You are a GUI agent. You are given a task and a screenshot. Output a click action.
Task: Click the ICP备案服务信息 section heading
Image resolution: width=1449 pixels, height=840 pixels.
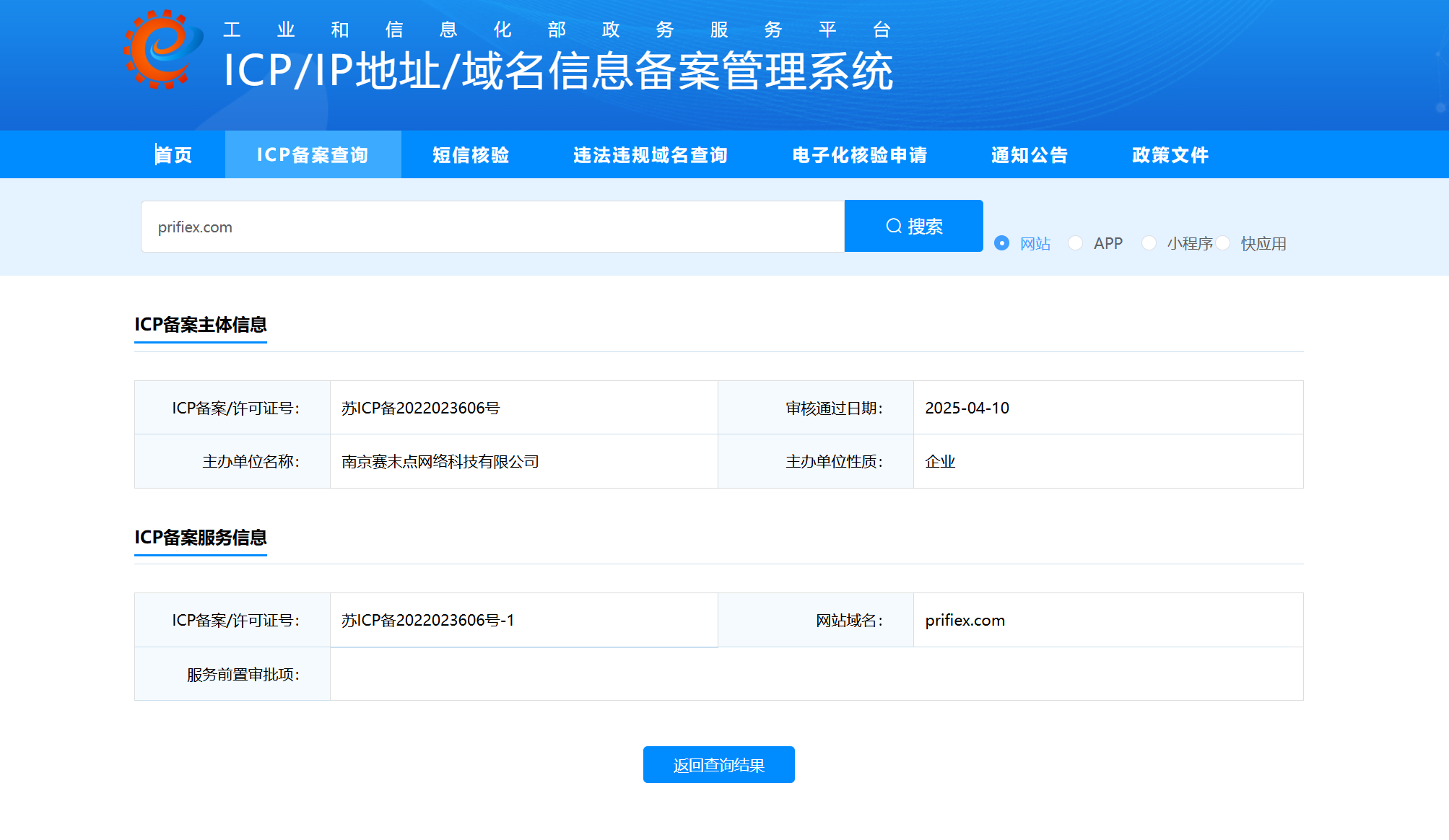pyautogui.click(x=201, y=538)
